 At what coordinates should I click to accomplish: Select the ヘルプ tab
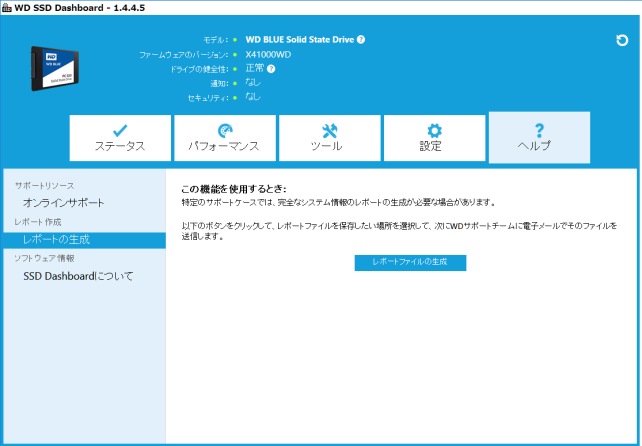[x=539, y=138]
